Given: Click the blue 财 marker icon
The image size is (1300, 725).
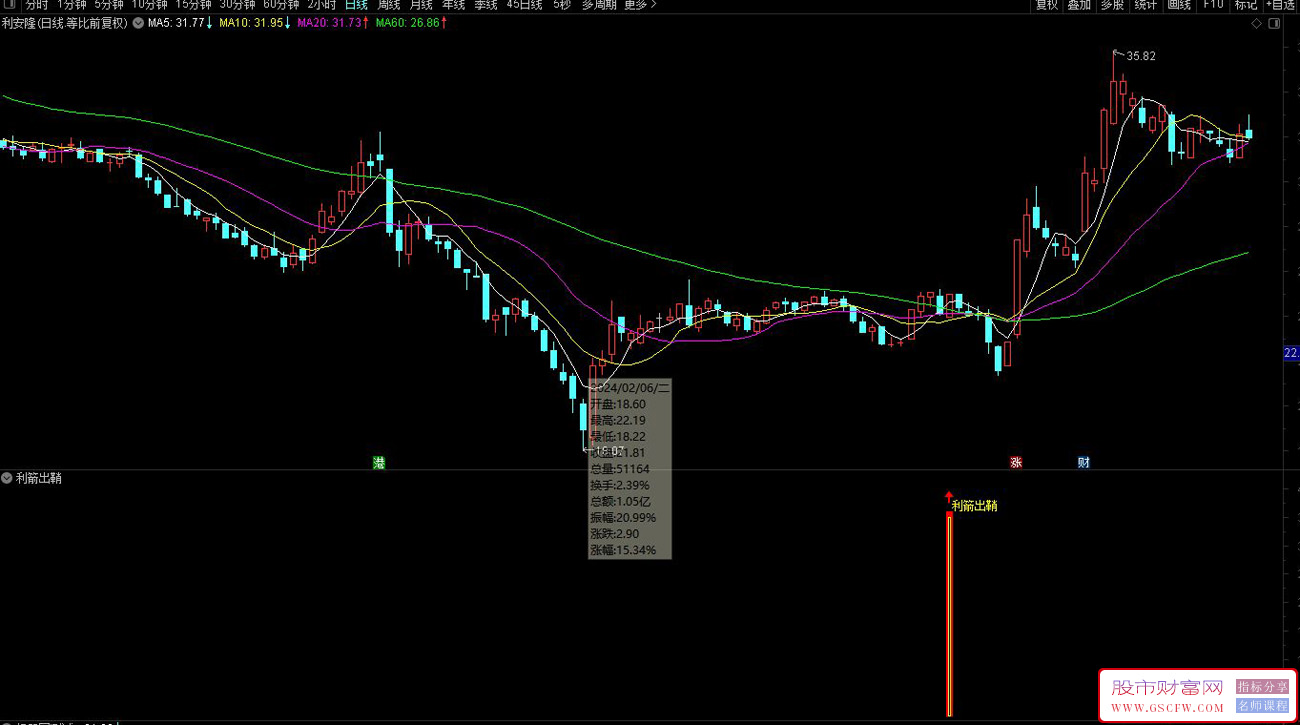Looking at the screenshot, I should click(x=1083, y=462).
